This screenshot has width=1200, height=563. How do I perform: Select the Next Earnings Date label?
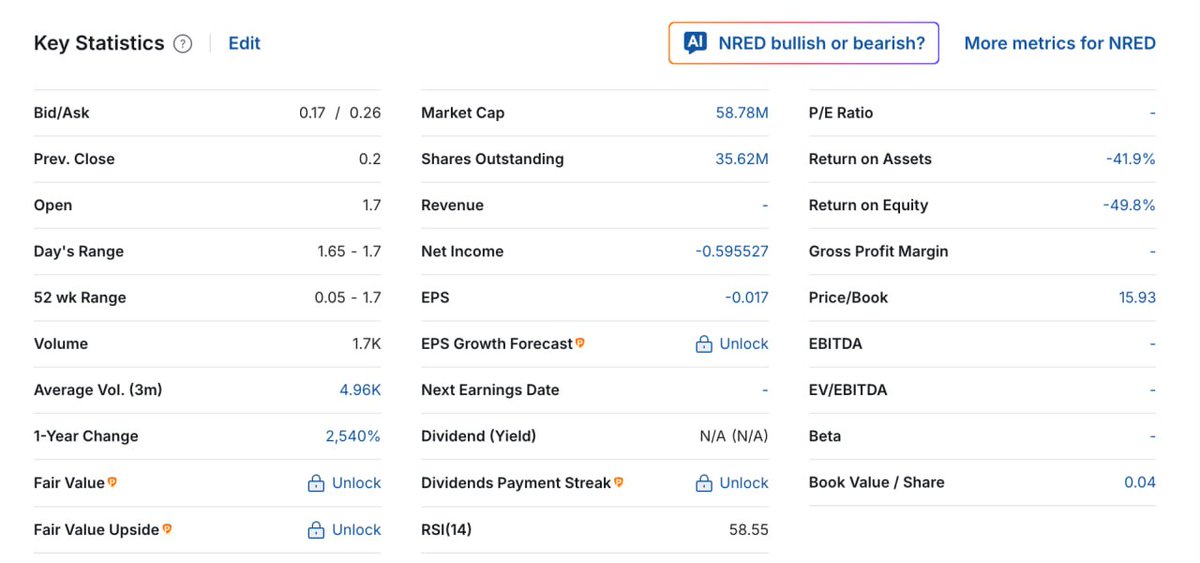pos(490,390)
